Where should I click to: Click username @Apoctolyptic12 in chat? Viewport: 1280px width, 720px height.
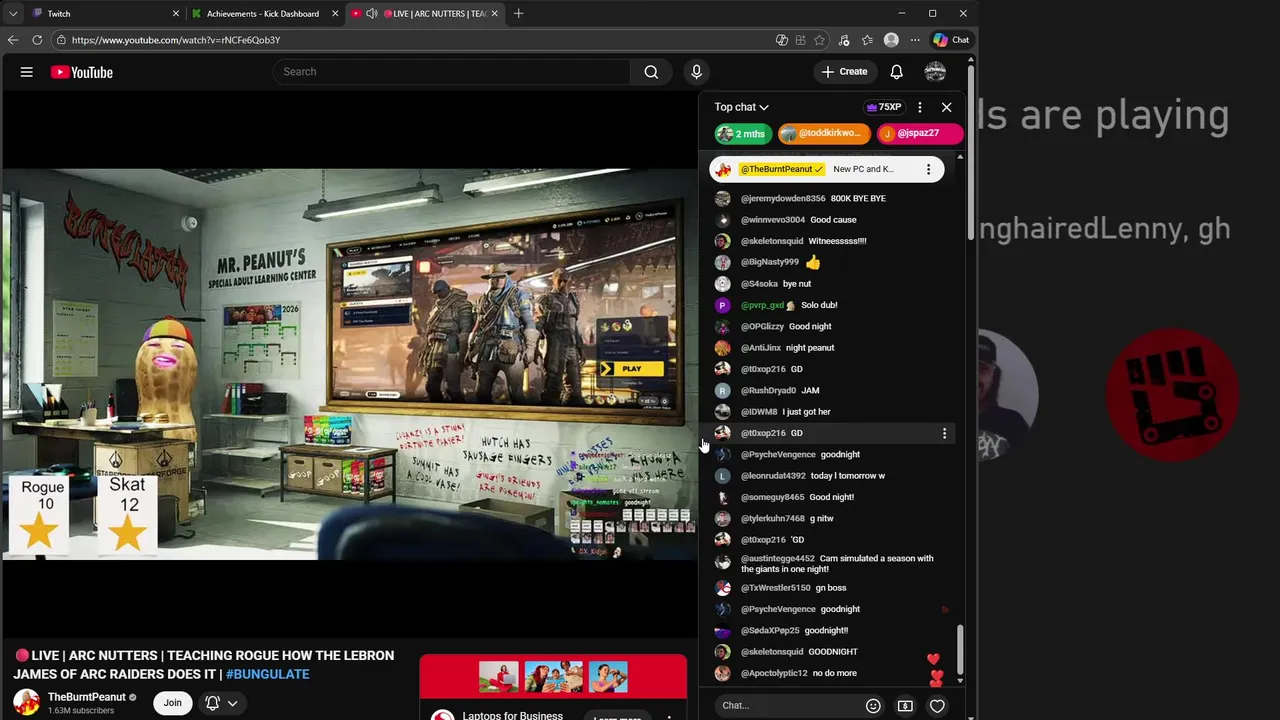pyautogui.click(x=774, y=673)
